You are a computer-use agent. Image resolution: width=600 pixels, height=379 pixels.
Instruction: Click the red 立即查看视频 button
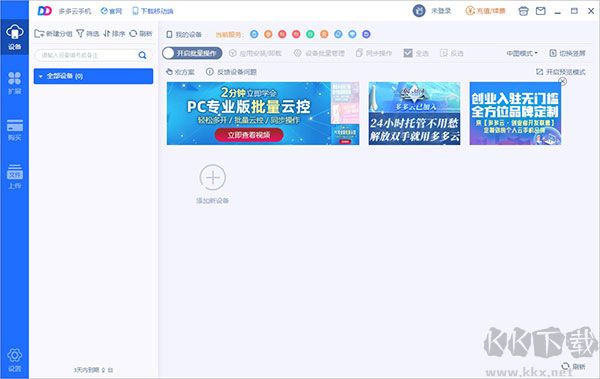tap(249, 135)
